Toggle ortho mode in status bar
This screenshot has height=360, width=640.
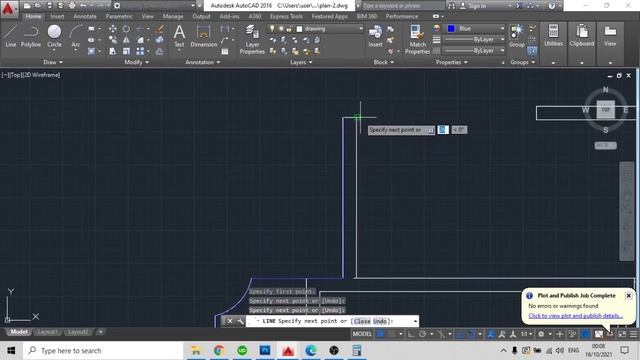point(411,334)
